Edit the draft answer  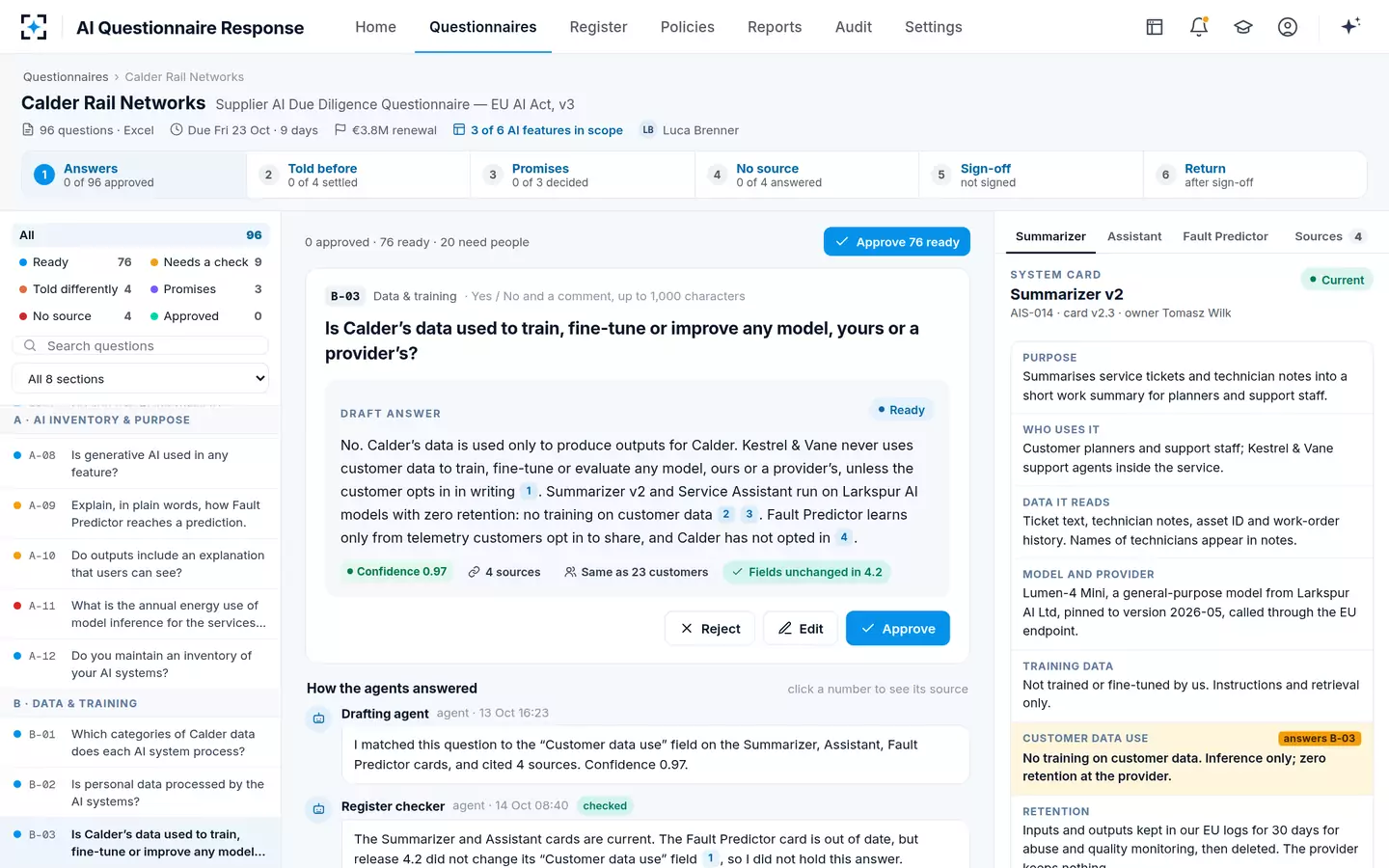(801, 629)
